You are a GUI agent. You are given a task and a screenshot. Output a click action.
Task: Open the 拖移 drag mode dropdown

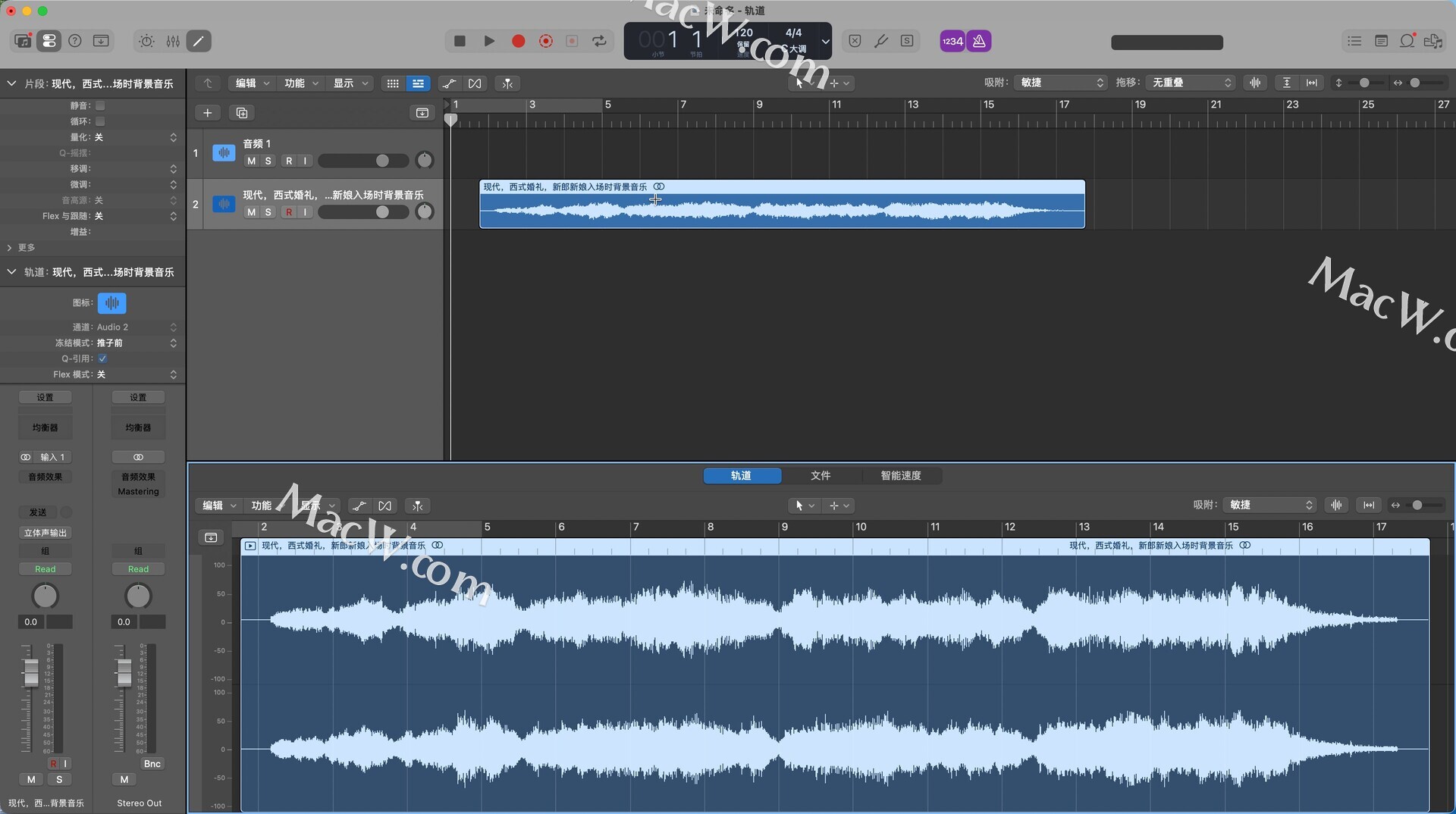click(x=1191, y=83)
